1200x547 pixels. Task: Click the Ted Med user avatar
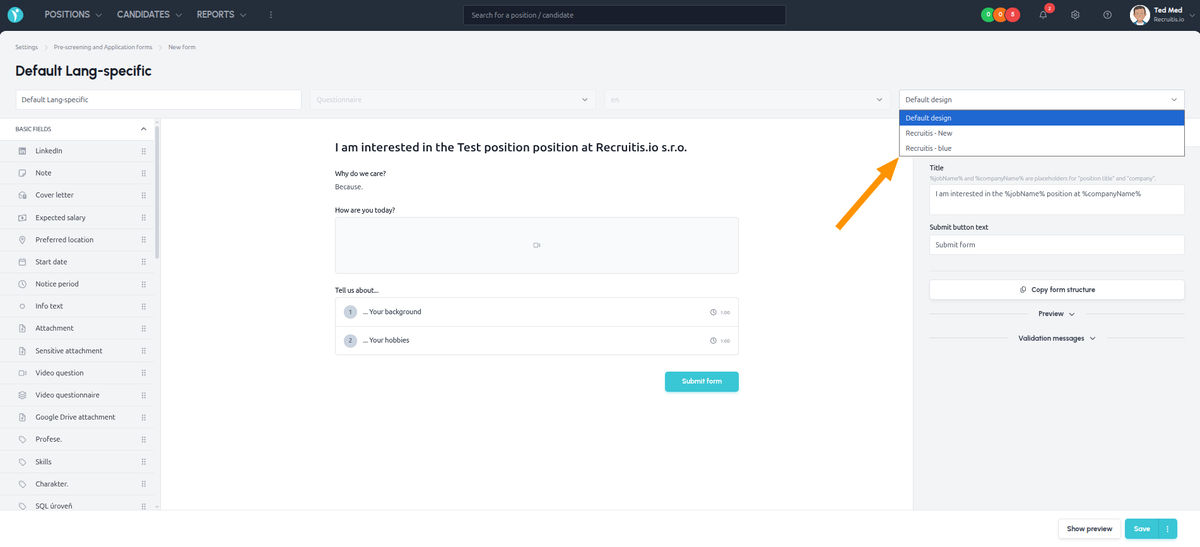(1139, 15)
